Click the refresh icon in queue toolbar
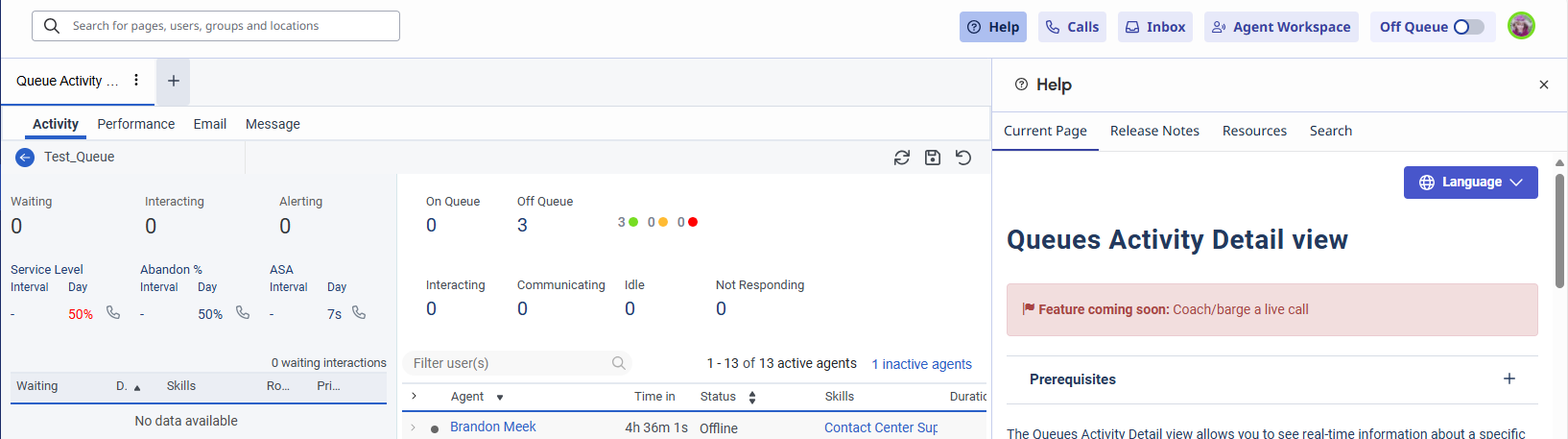 [x=901, y=158]
